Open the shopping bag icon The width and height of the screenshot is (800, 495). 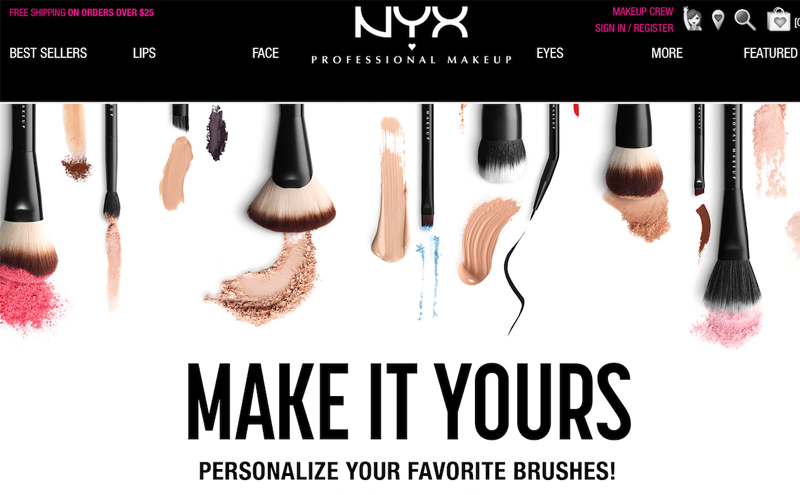(x=779, y=19)
